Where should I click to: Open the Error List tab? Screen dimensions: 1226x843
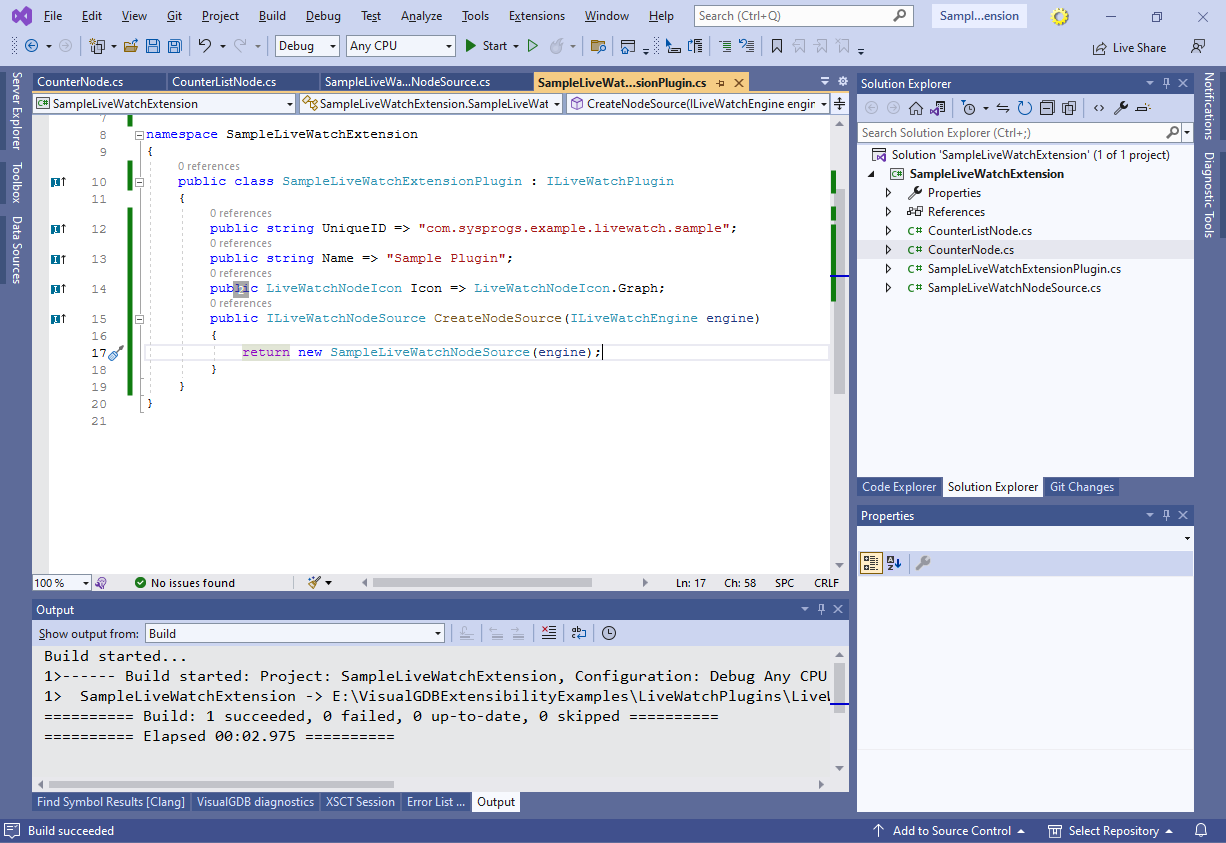[435, 802]
